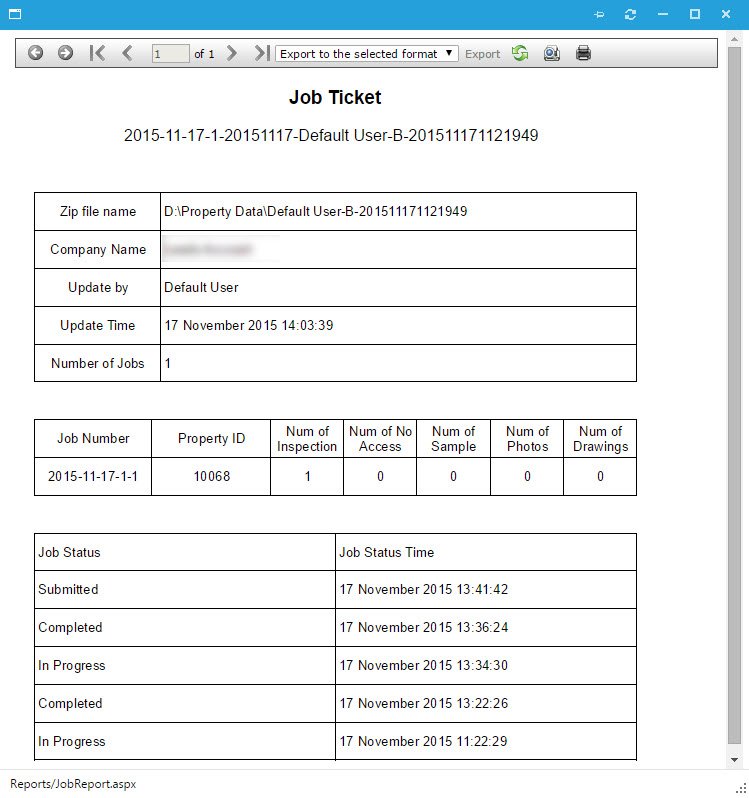Viewport: 749px width, 798px height.
Task: Click the In Progress 13:34:30 time
Action: [x=486, y=666]
